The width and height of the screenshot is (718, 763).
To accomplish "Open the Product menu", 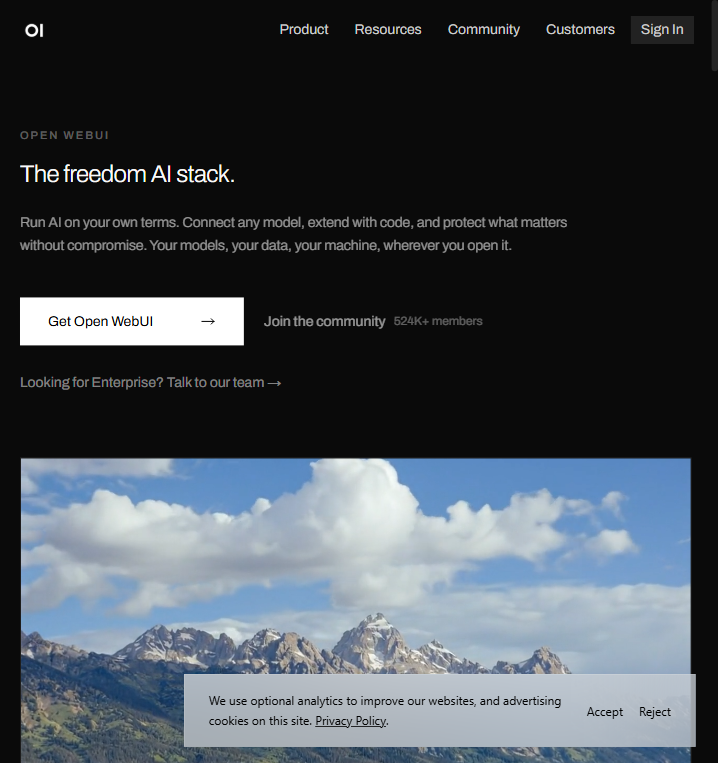I will pyautogui.click(x=304, y=30).
